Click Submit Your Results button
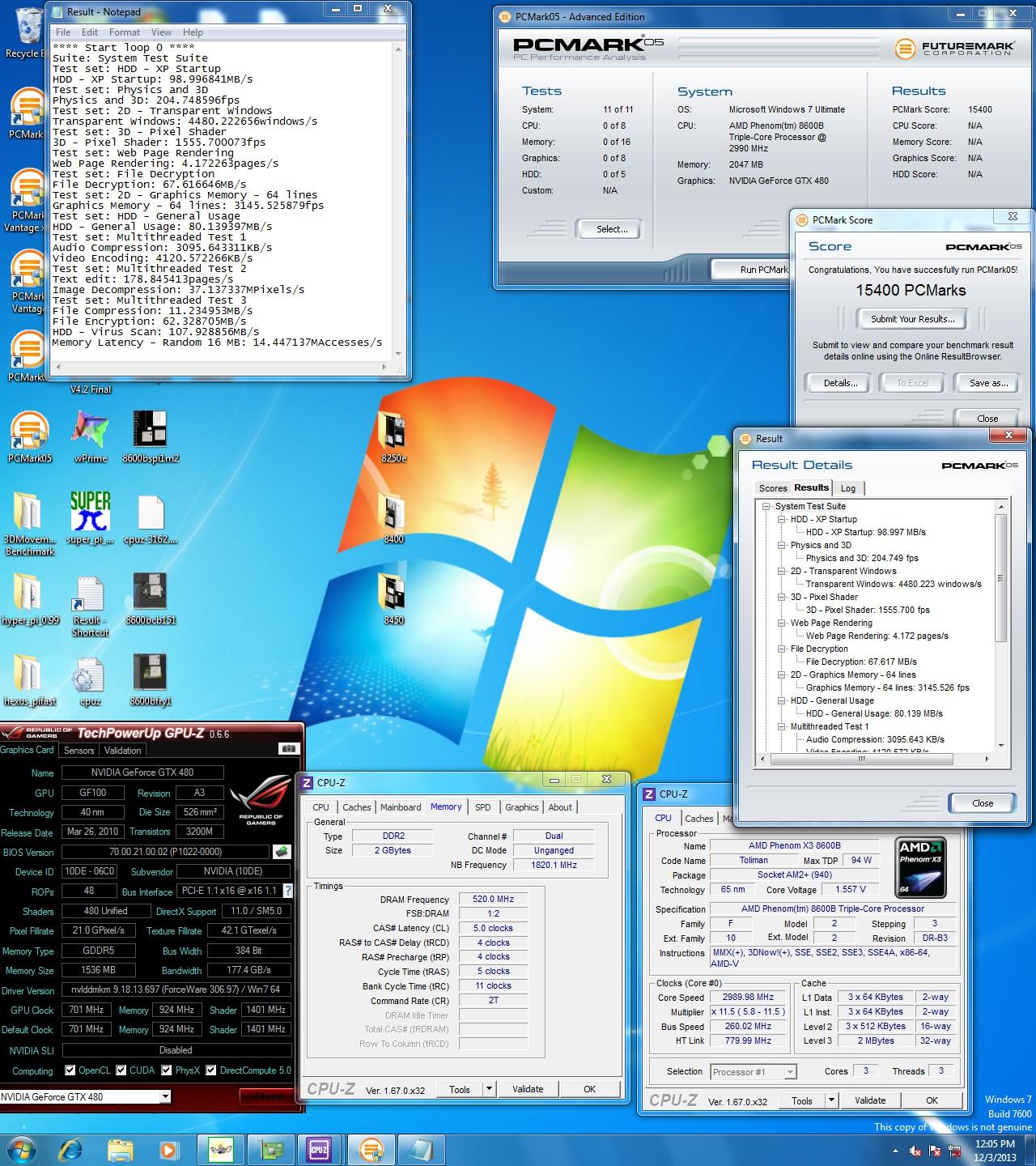The image size is (1036, 1166). pyautogui.click(x=913, y=319)
